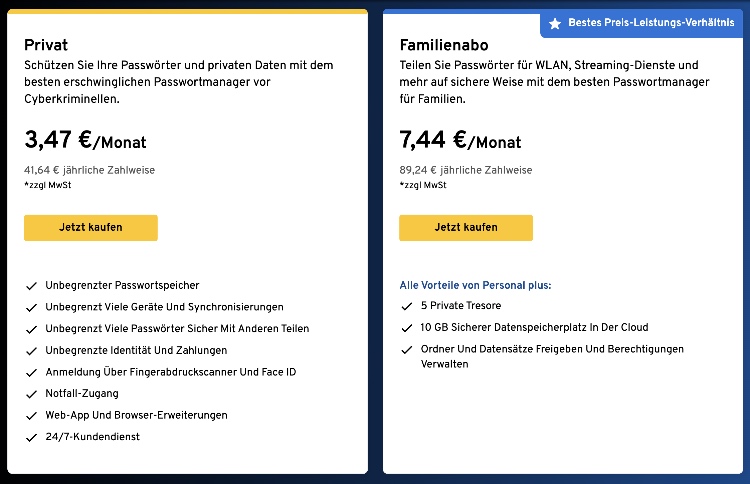Click checkmark beside 24/7-Kundendienst
The height and width of the screenshot is (484, 750).
[32, 437]
